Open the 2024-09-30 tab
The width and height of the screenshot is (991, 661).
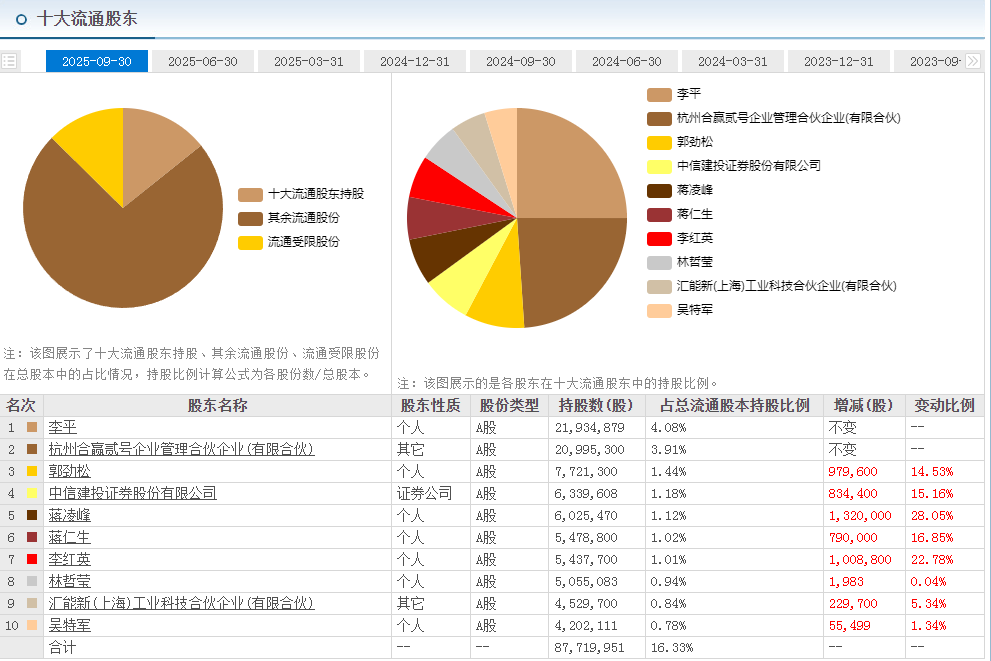521,61
